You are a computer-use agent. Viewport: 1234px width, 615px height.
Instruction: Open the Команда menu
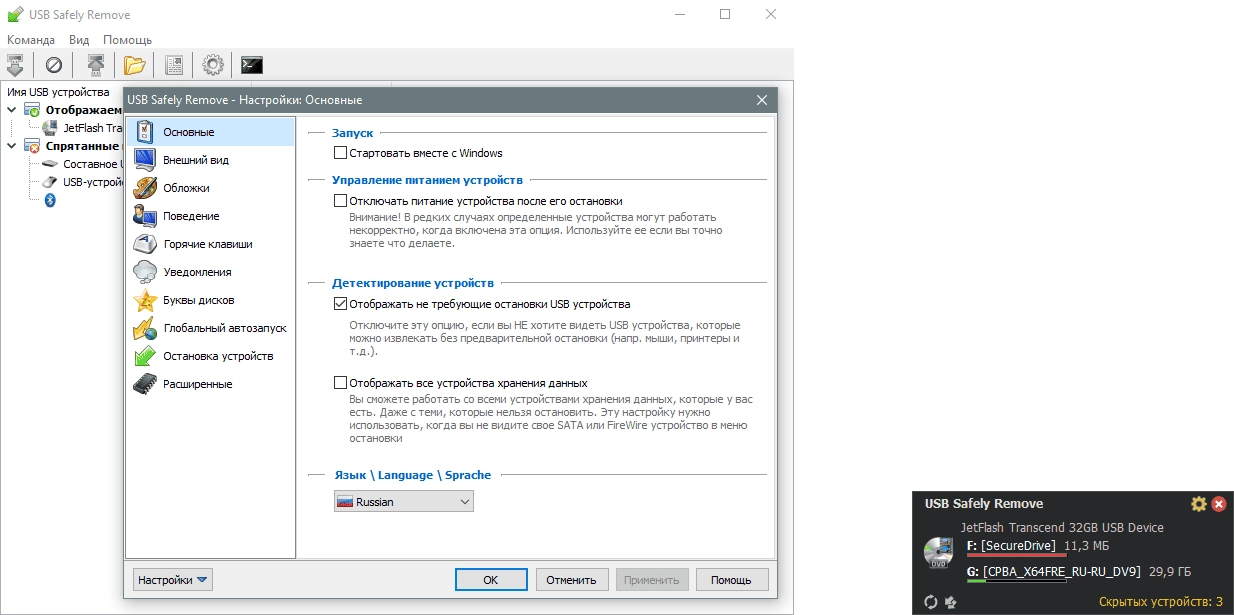point(31,39)
